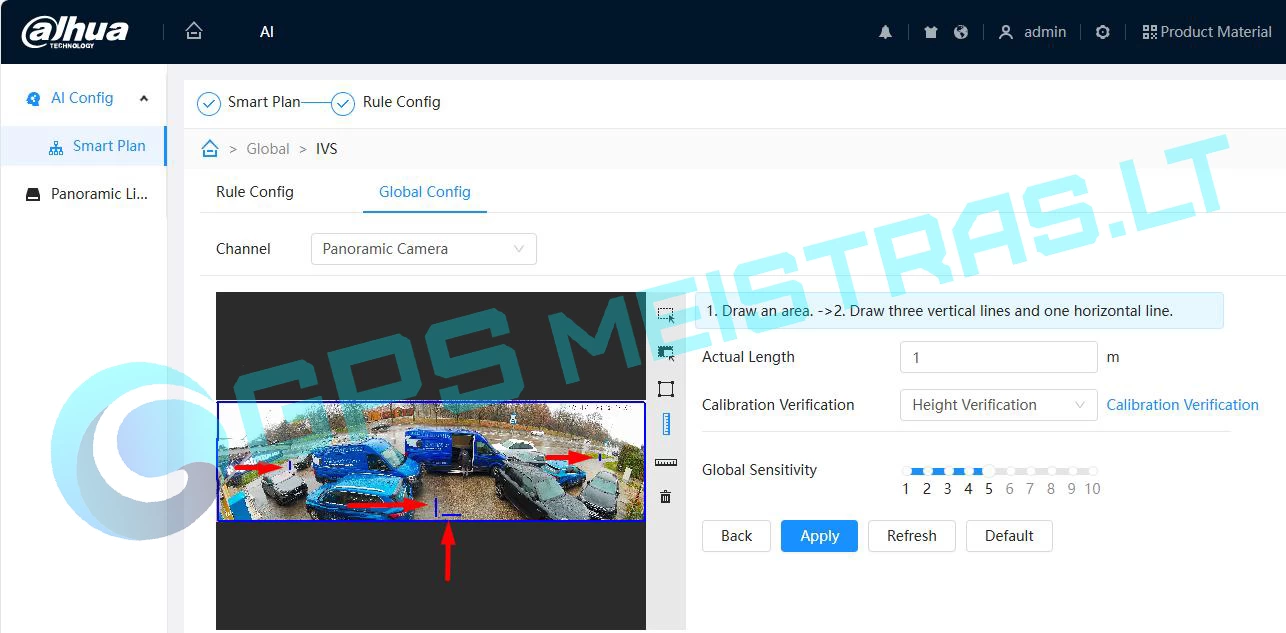Screen dimensions: 1286x633
Task: Select the filled dashed-rectangle area tool
Action: pyautogui.click(x=666, y=352)
